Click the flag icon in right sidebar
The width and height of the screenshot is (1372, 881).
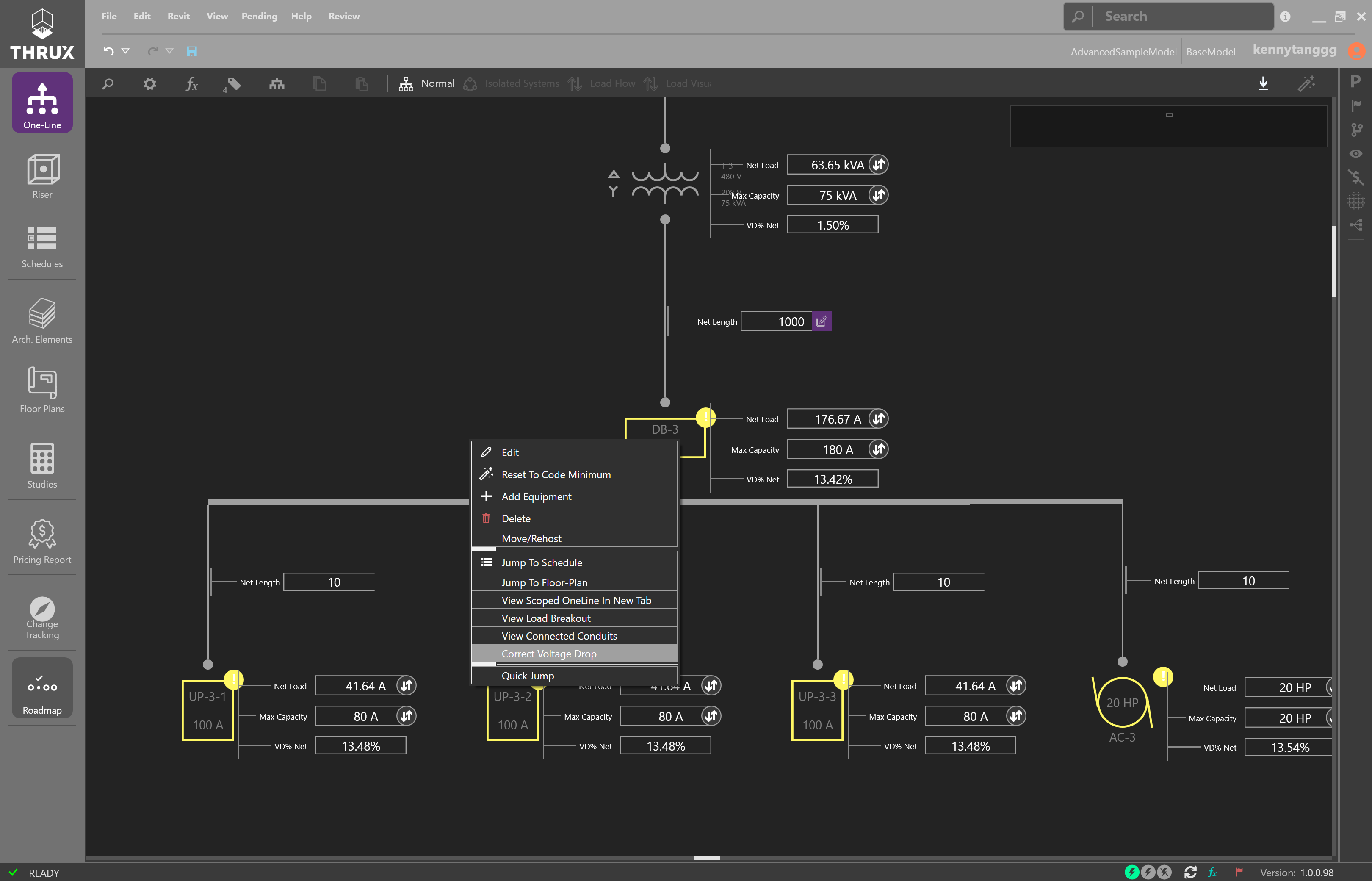pyautogui.click(x=1356, y=106)
